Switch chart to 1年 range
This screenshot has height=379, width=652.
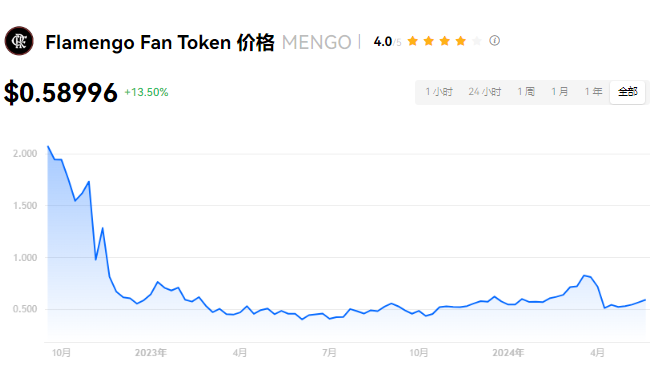[593, 92]
